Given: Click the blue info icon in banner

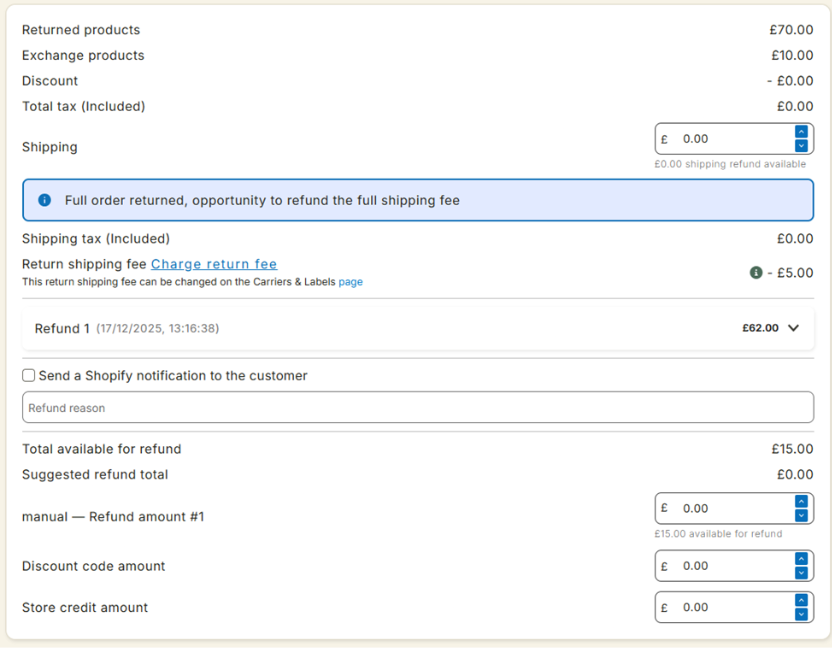Looking at the screenshot, I should pyautogui.click(x=44, y=200).
